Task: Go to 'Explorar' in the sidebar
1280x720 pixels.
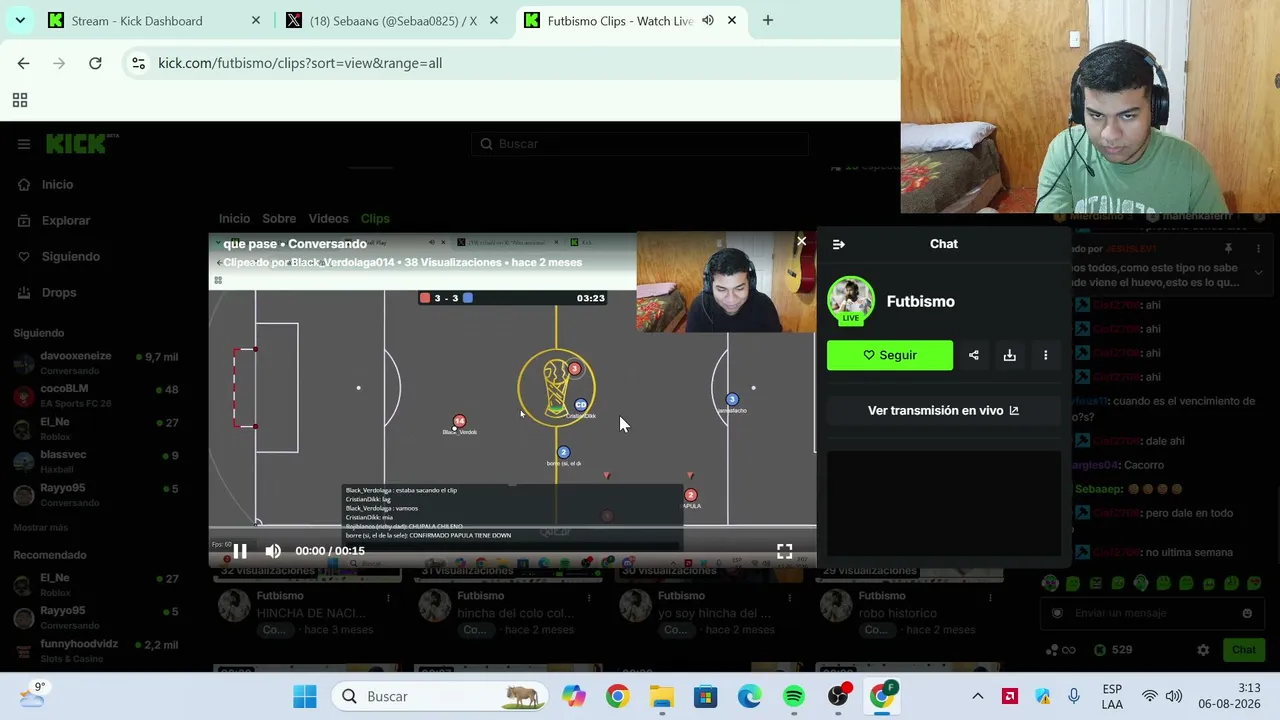Action: (66, 220)
